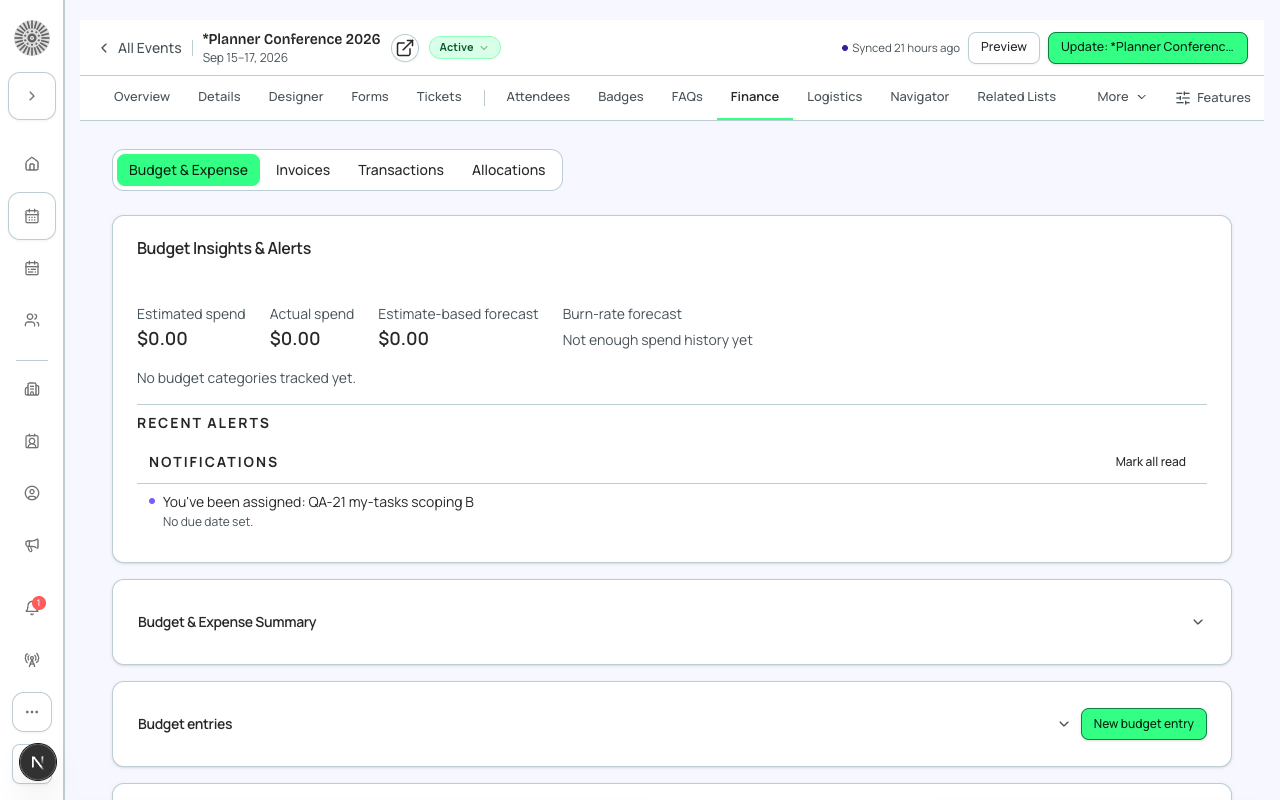The width and height of the screenshot is (1280, 800).
Task: Click the Estimate-based forecast label
Action: pyautogui.click(x=458, y=314)
